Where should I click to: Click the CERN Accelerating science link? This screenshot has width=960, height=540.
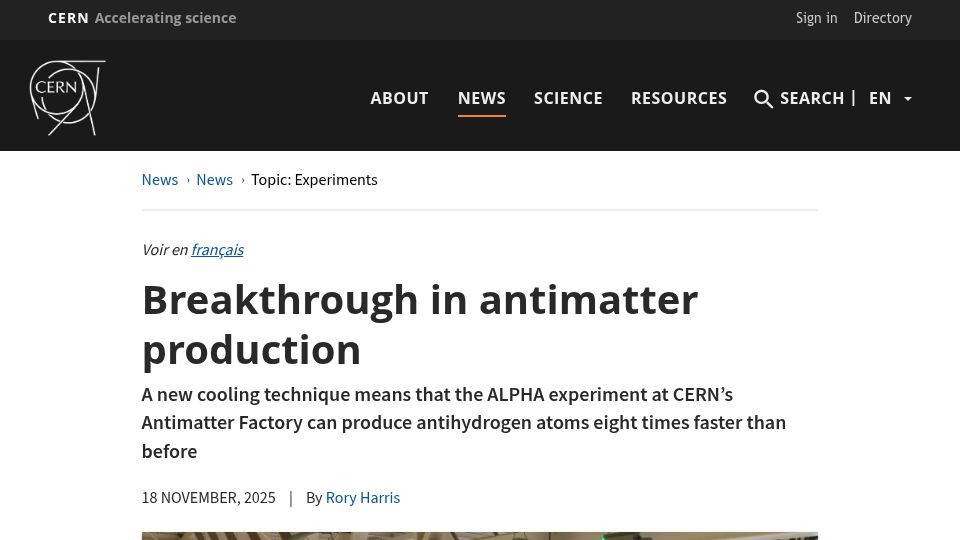[142, 18]
